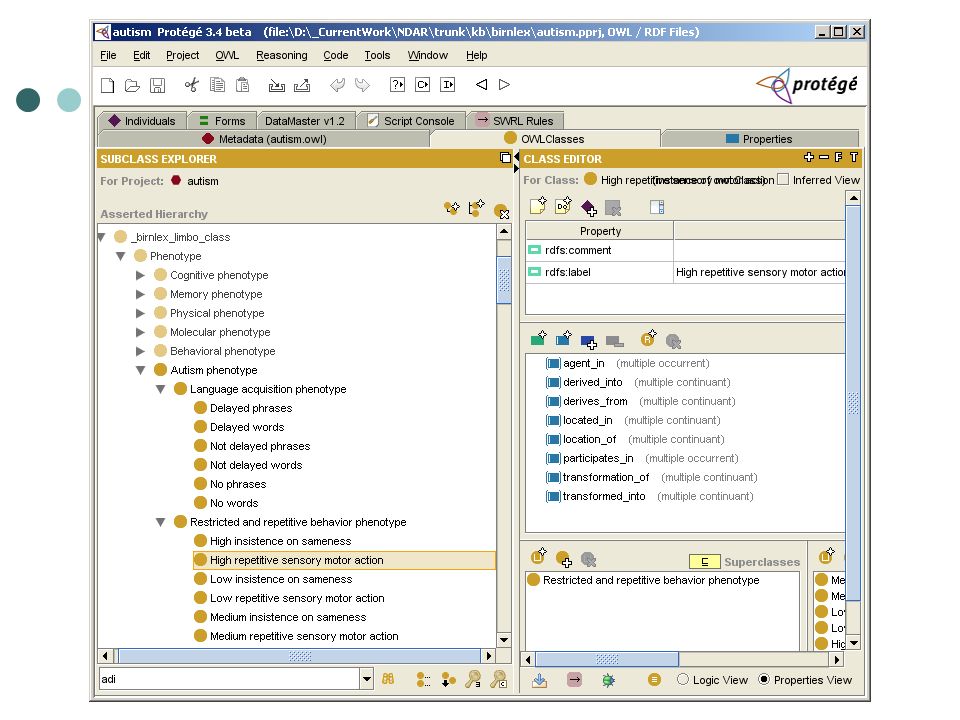Expand the Molecular phenotype node

click(140, 332)
